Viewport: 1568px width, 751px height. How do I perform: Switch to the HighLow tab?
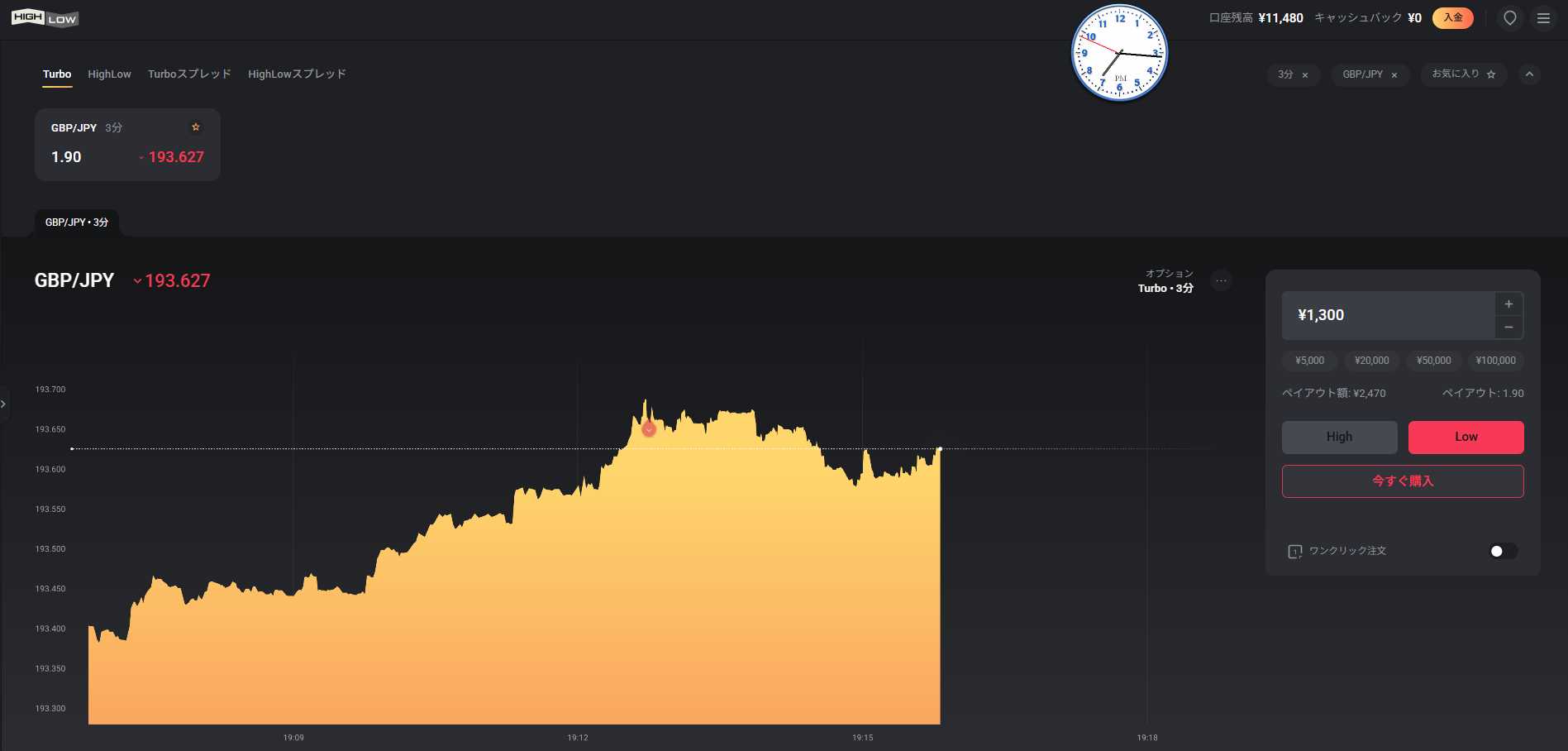coord(109,74)
